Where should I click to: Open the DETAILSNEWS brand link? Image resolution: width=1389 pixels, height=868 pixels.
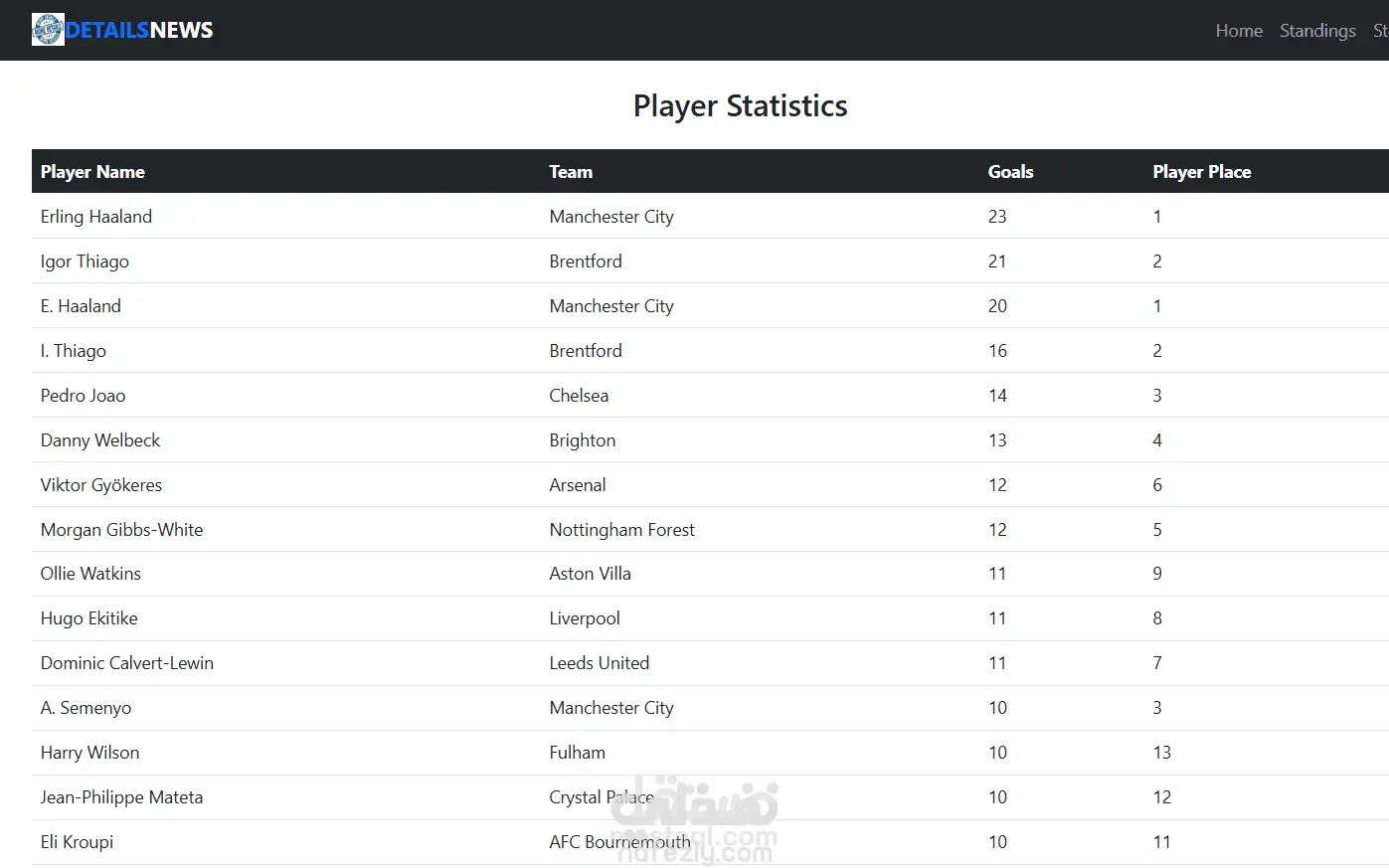click(x=122, y=30)
